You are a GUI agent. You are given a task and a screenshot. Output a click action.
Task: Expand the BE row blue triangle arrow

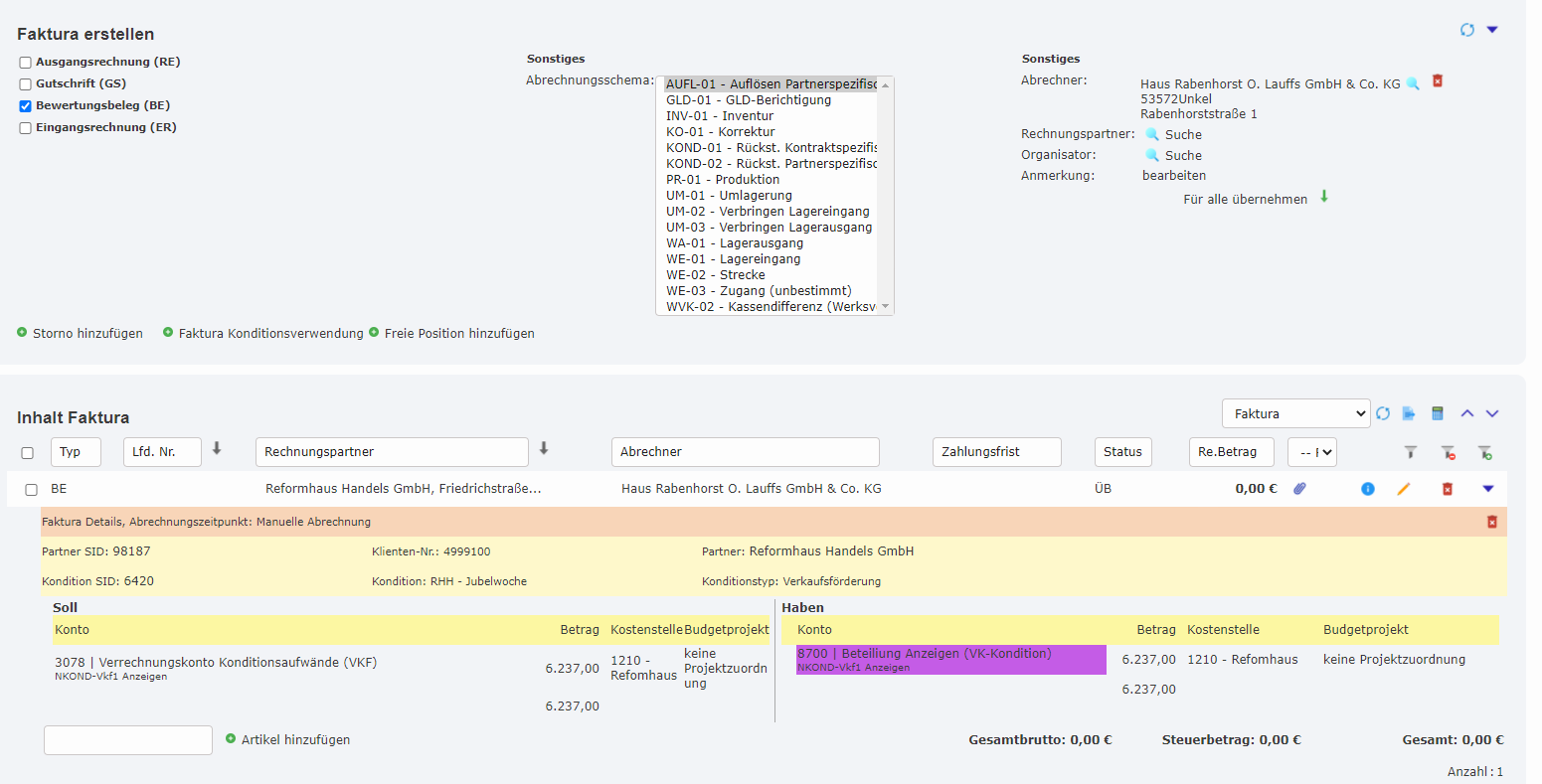1488,489
